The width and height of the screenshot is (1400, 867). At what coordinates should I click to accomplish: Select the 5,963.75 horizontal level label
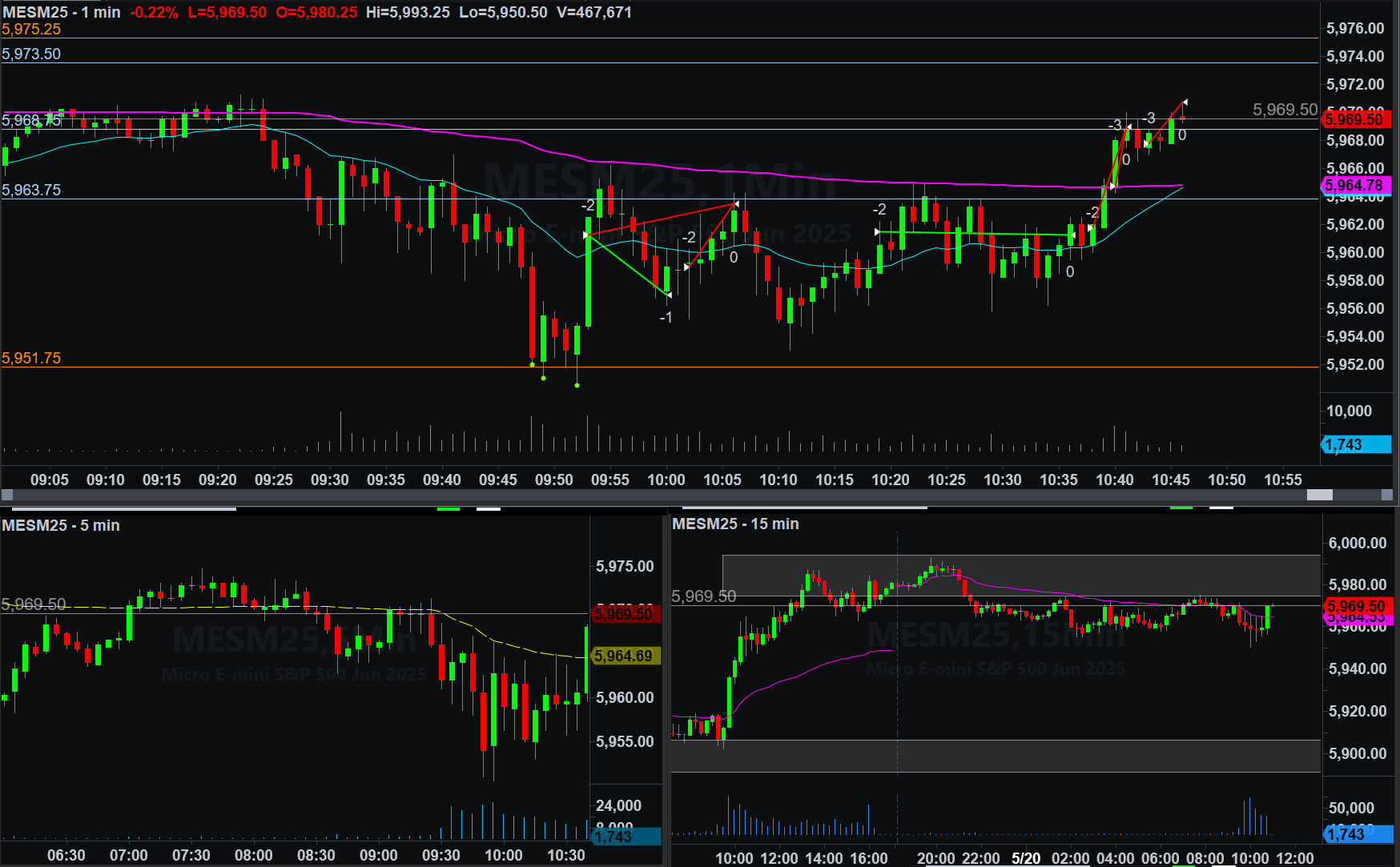coord(31,190)
